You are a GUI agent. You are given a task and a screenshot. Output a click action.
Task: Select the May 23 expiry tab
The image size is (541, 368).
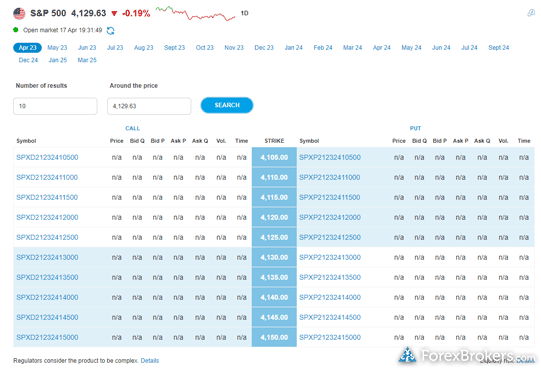(57, 48)
